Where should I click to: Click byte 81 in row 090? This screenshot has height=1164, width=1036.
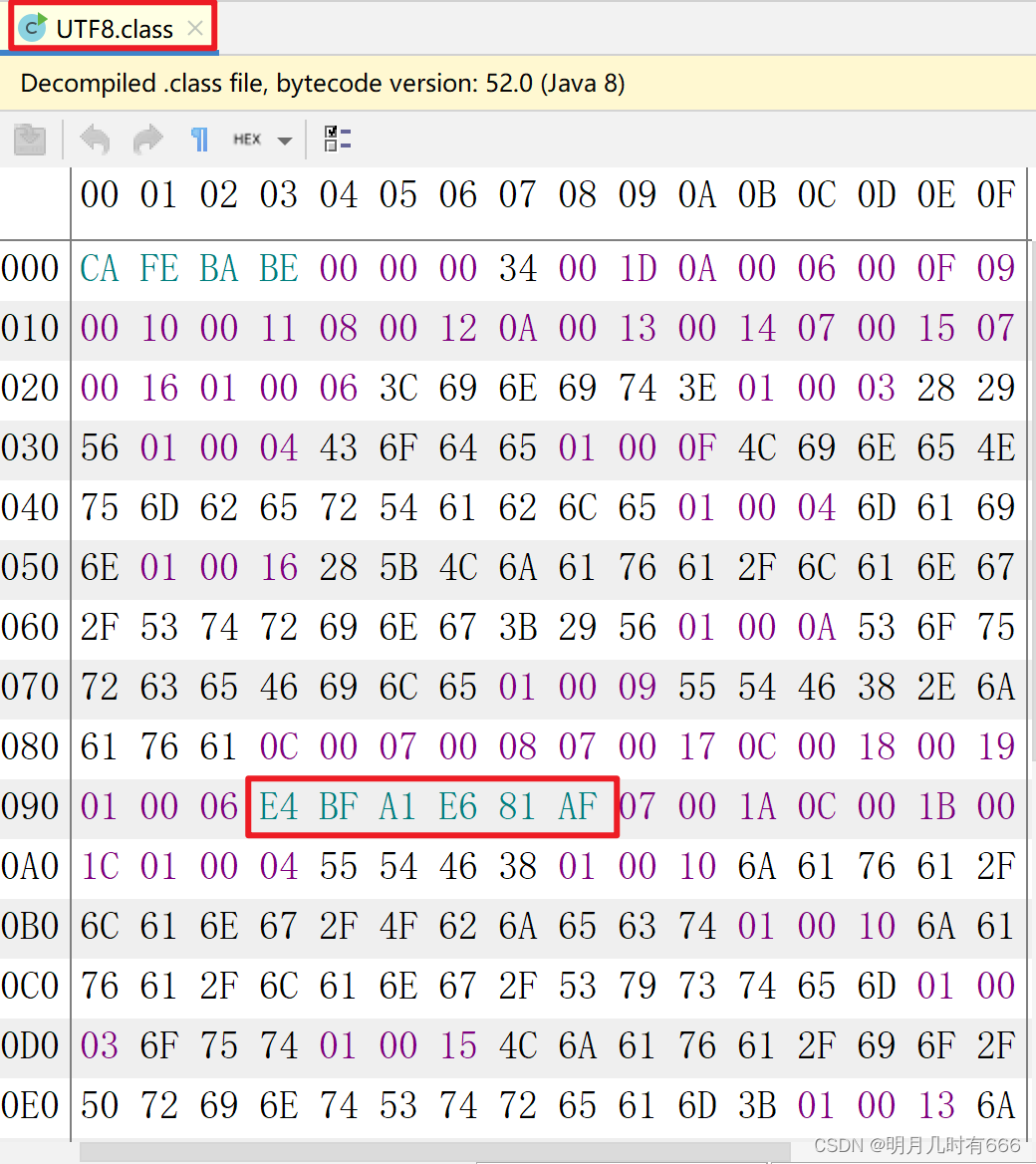point(517,807)
